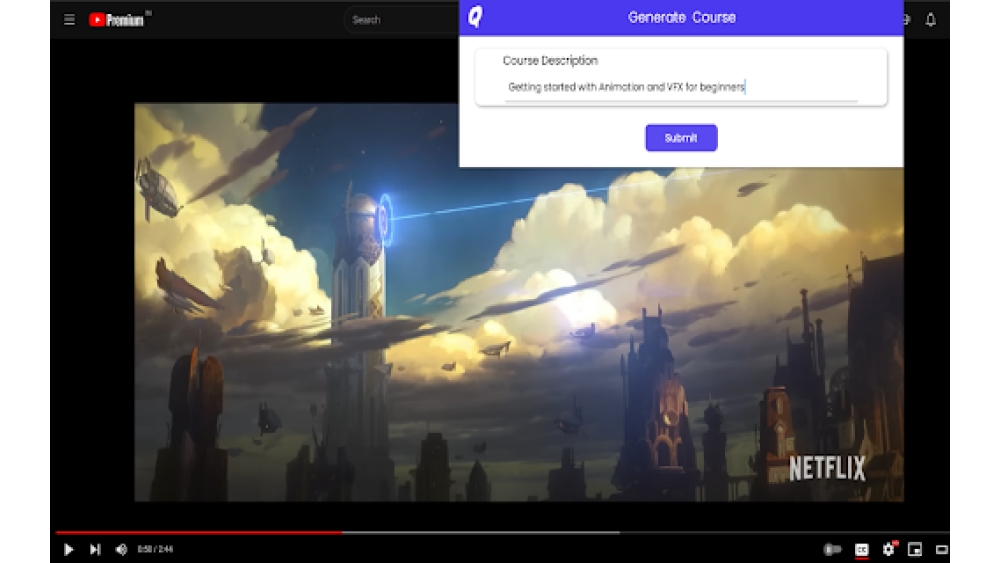
Task: Click the Course Description text field
Action: [681, 87]
